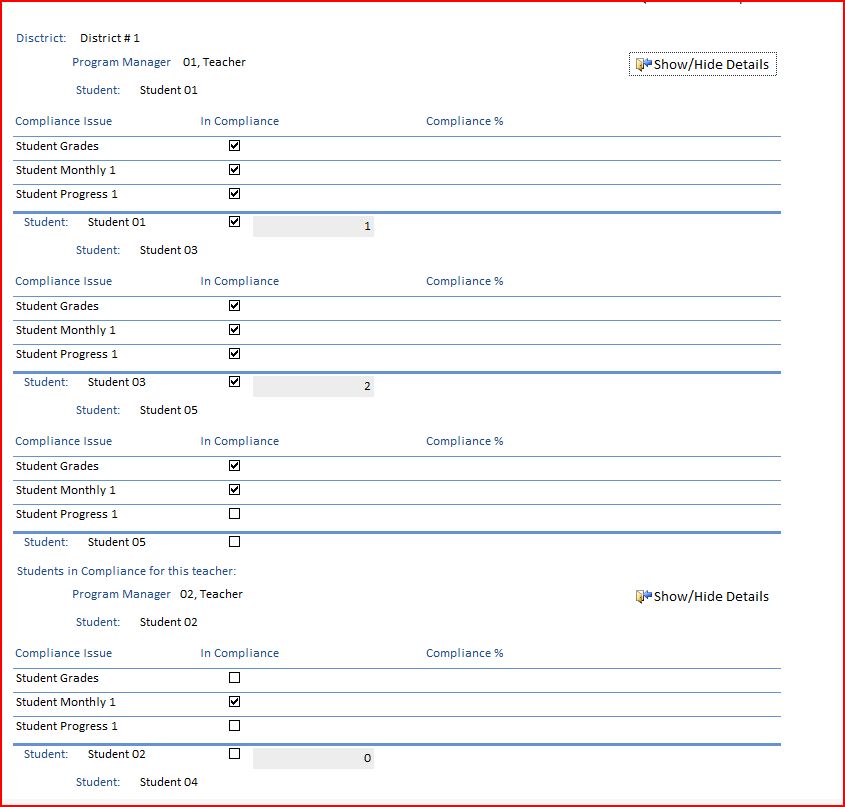Toggle Student Grades checkbox under Student 03

tap(234, 306)
